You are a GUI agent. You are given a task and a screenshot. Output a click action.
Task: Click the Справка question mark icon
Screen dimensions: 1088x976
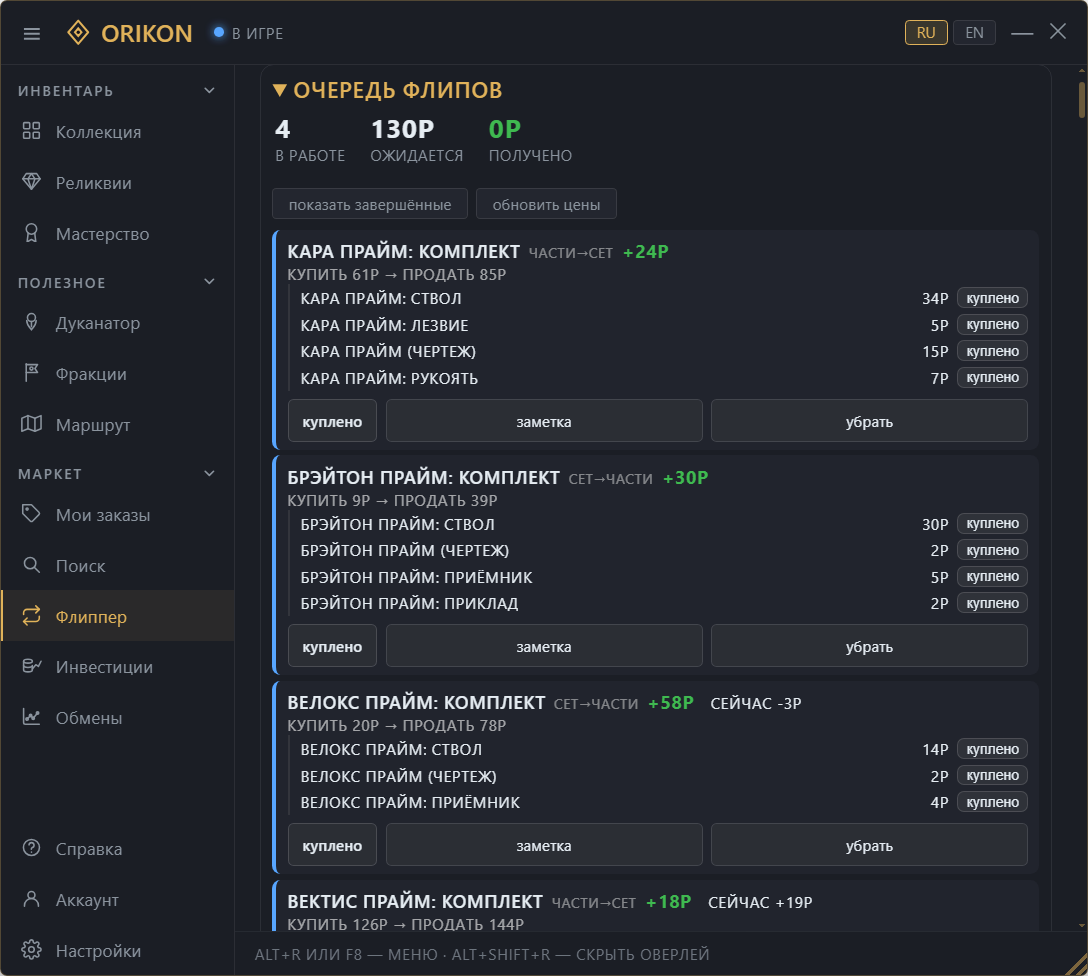click(31, 848)
